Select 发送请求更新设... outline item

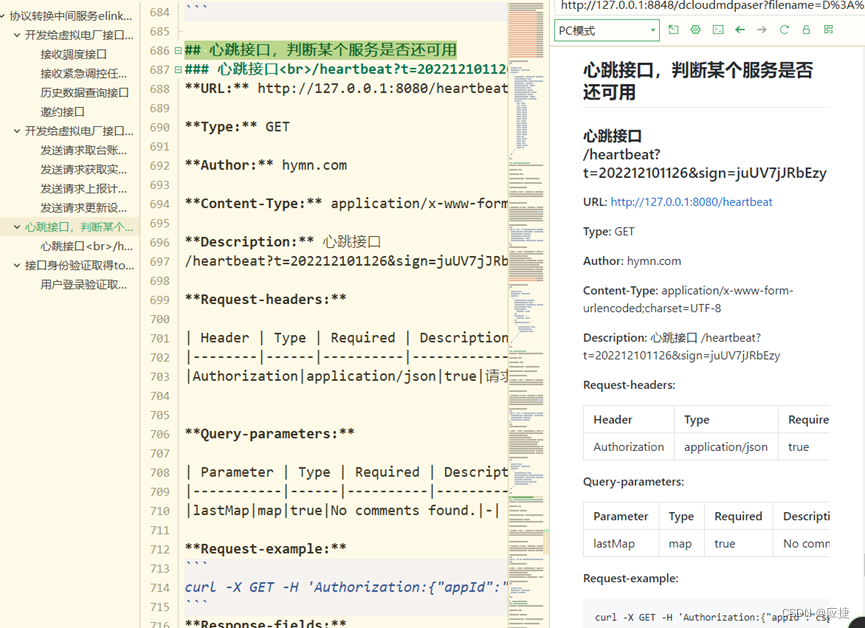(x=83, y=208)
